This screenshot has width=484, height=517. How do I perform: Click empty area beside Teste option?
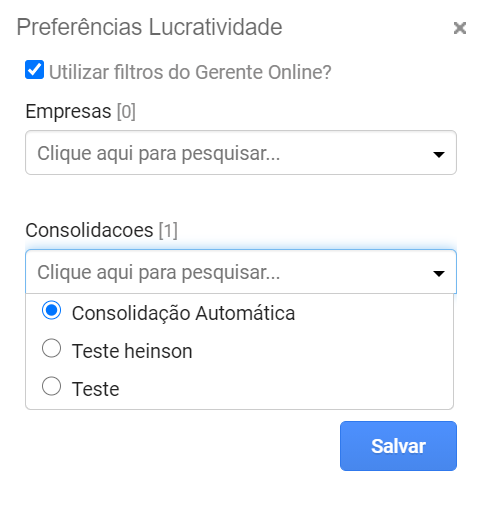[283, 389]
